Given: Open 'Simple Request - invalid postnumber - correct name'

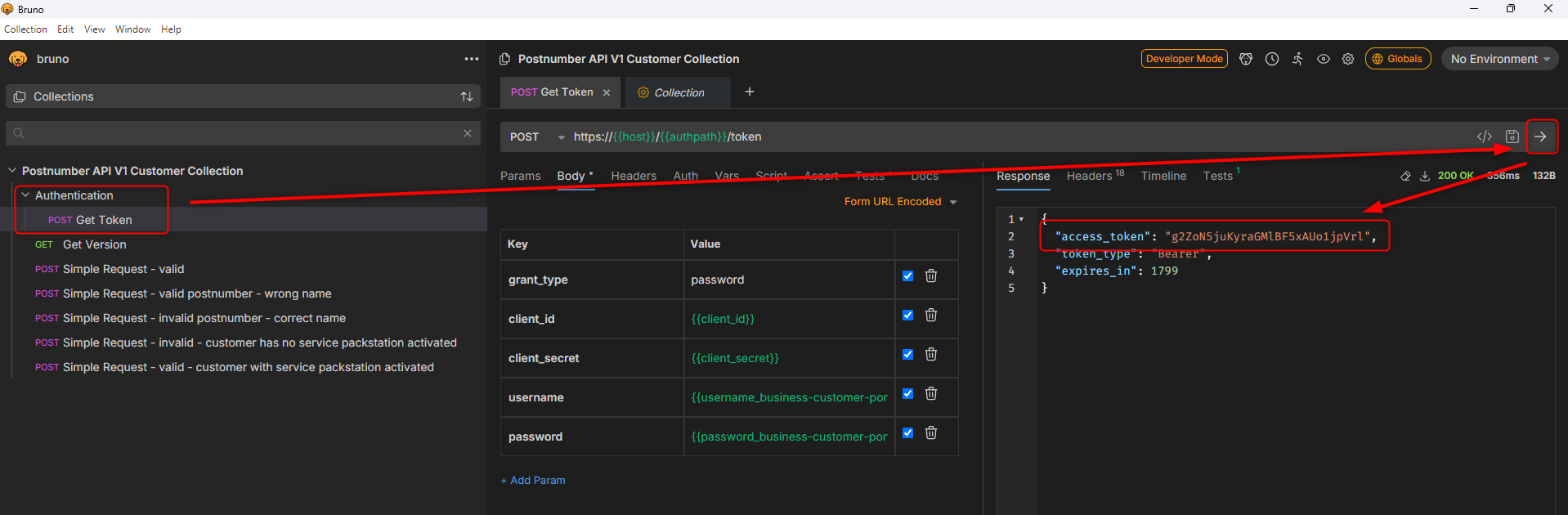Looking at the screenshot, I should (204, 318).
